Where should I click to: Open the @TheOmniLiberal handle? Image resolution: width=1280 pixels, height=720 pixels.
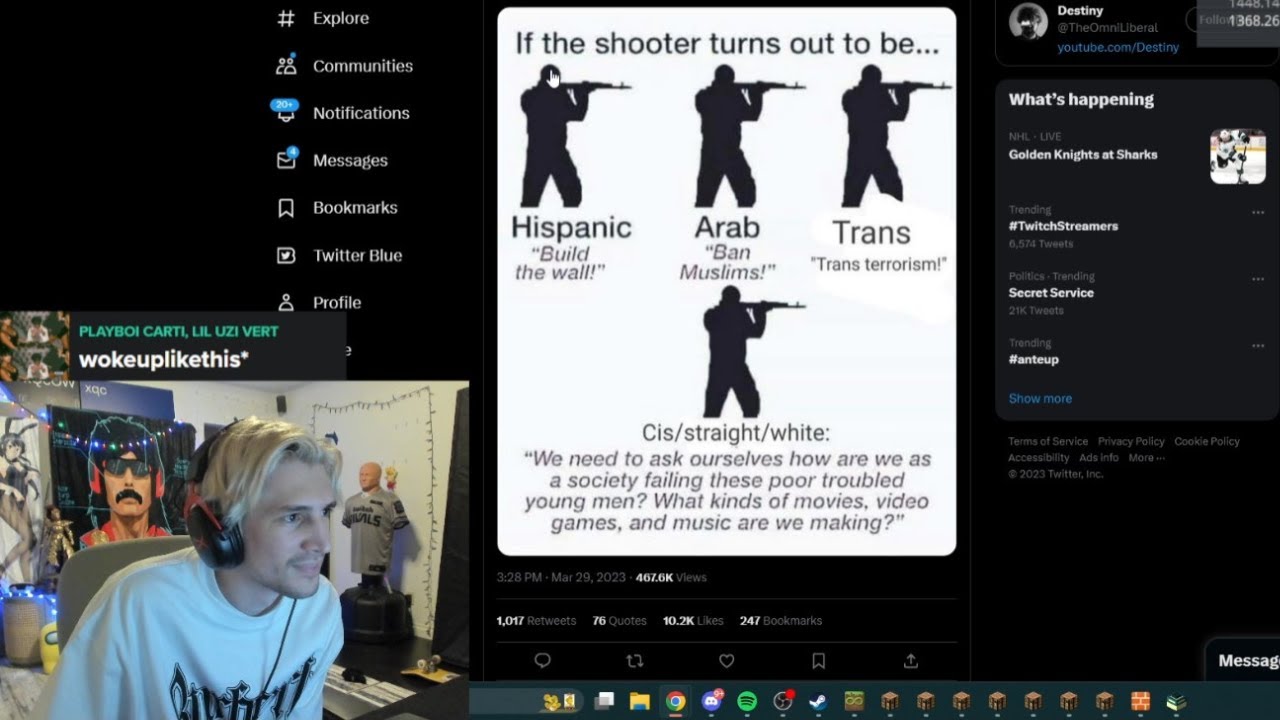(1107, 28)
